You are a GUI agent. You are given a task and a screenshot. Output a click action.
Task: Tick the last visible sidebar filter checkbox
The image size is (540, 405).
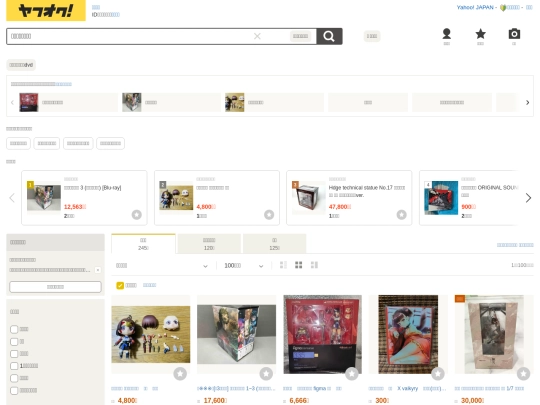[x=14, y=391]
